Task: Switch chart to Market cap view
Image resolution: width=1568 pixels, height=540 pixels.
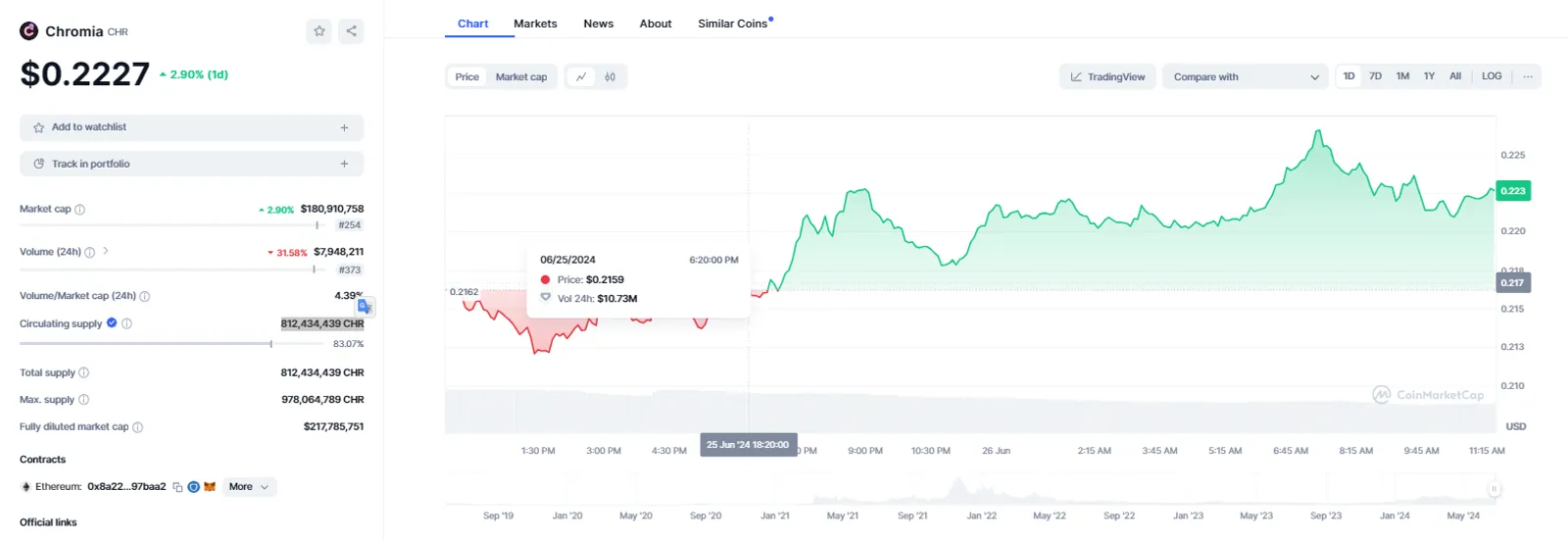Action: (521, 76)
